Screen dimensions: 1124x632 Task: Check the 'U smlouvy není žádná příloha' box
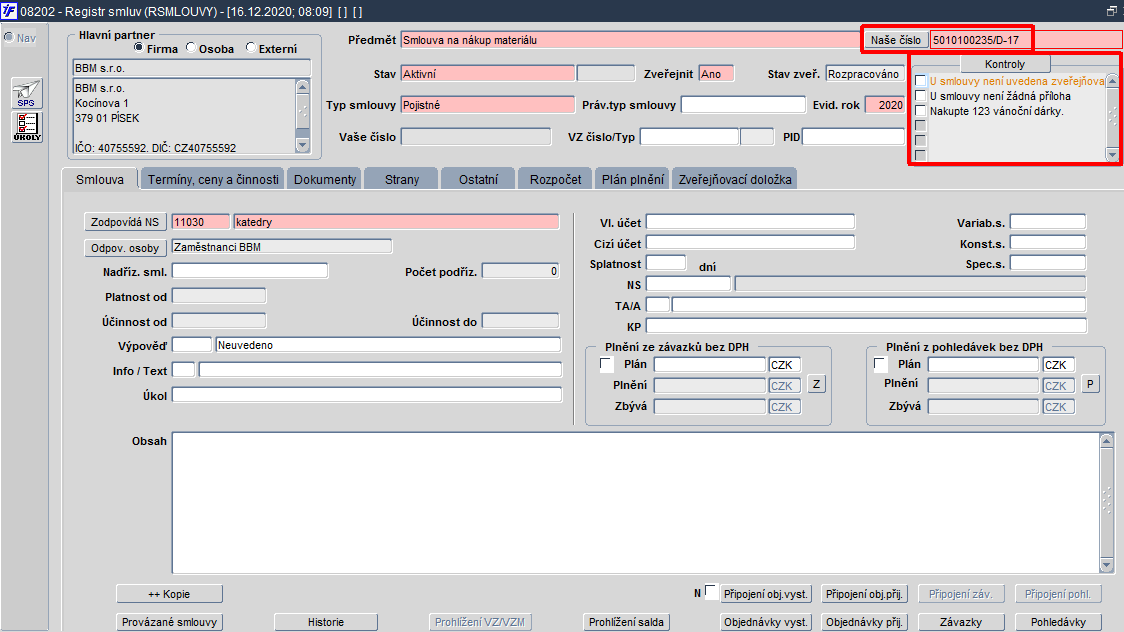point(920,95)
